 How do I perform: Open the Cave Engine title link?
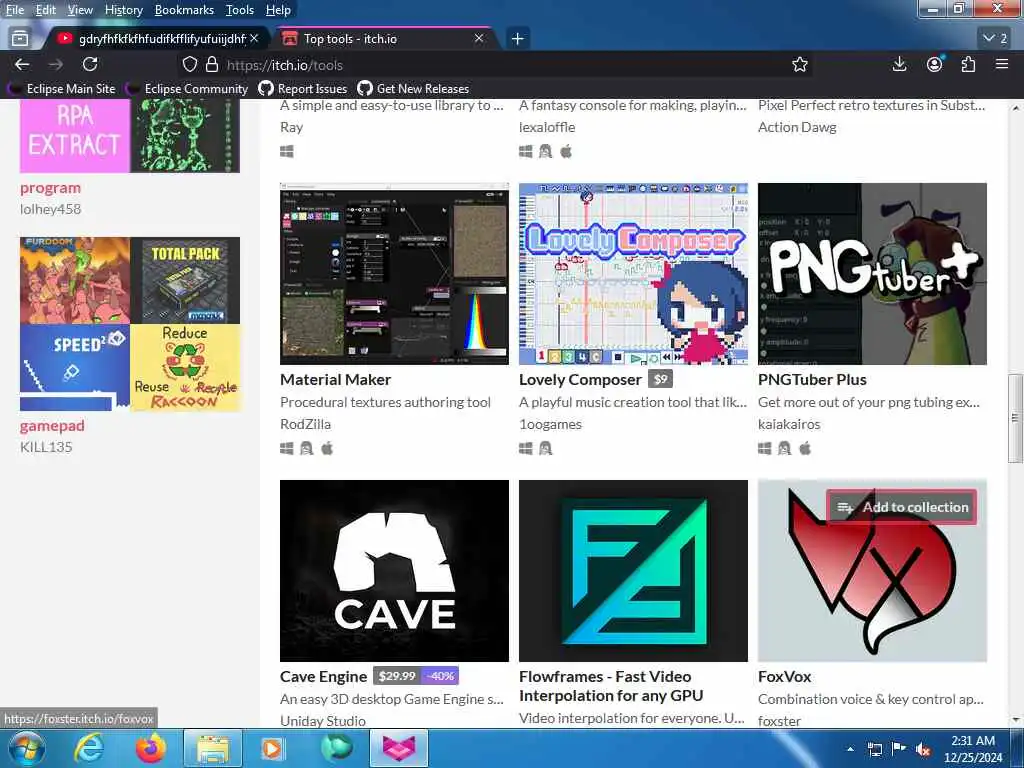323,677
